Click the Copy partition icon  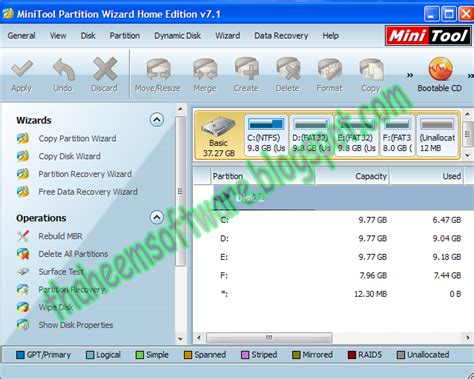pyautogui.click(x=371, y=69)
